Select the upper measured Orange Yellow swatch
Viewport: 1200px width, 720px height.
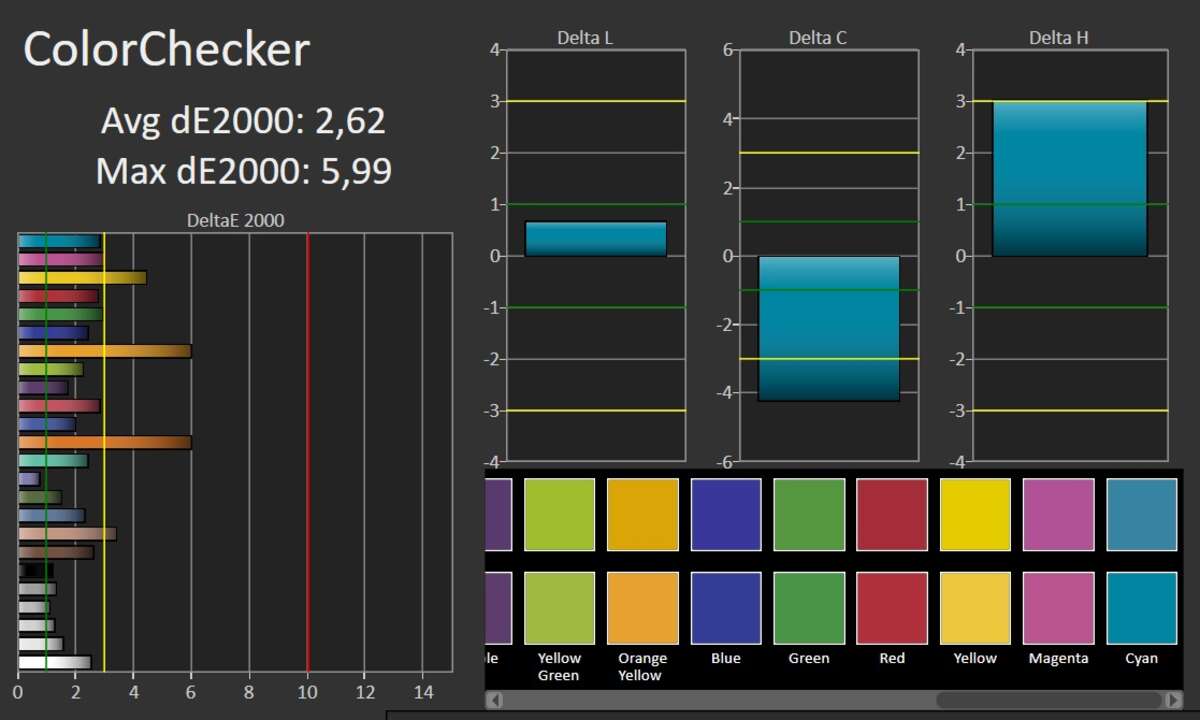pyautogui.click(x=643, y=514)
